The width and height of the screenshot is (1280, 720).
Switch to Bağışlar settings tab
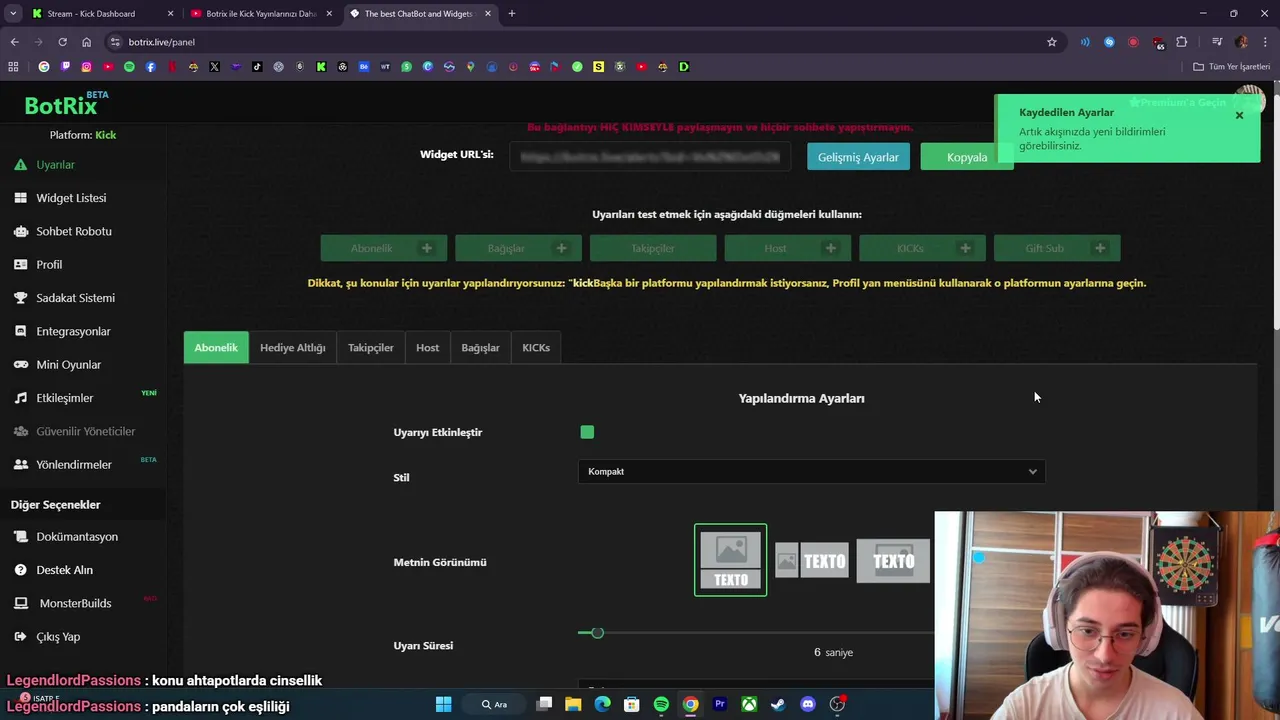coord(480,348)
